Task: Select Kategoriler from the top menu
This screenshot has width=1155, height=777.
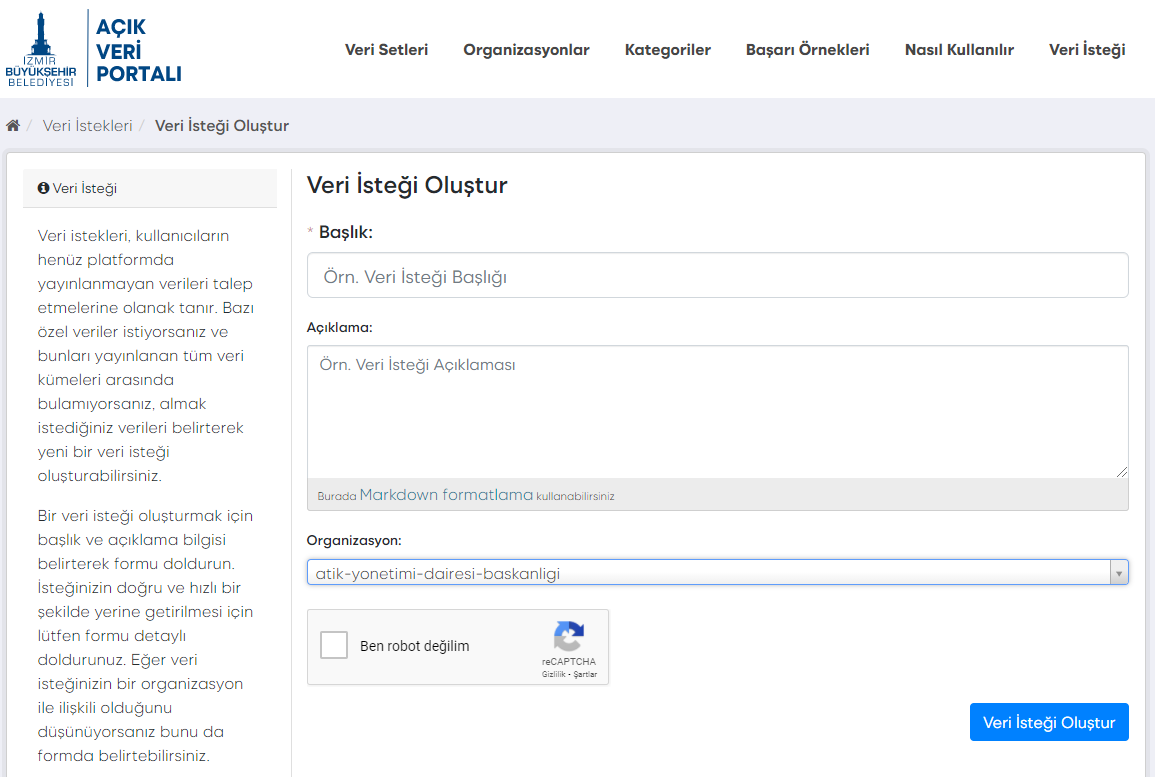Action: (x=667, y=50)
